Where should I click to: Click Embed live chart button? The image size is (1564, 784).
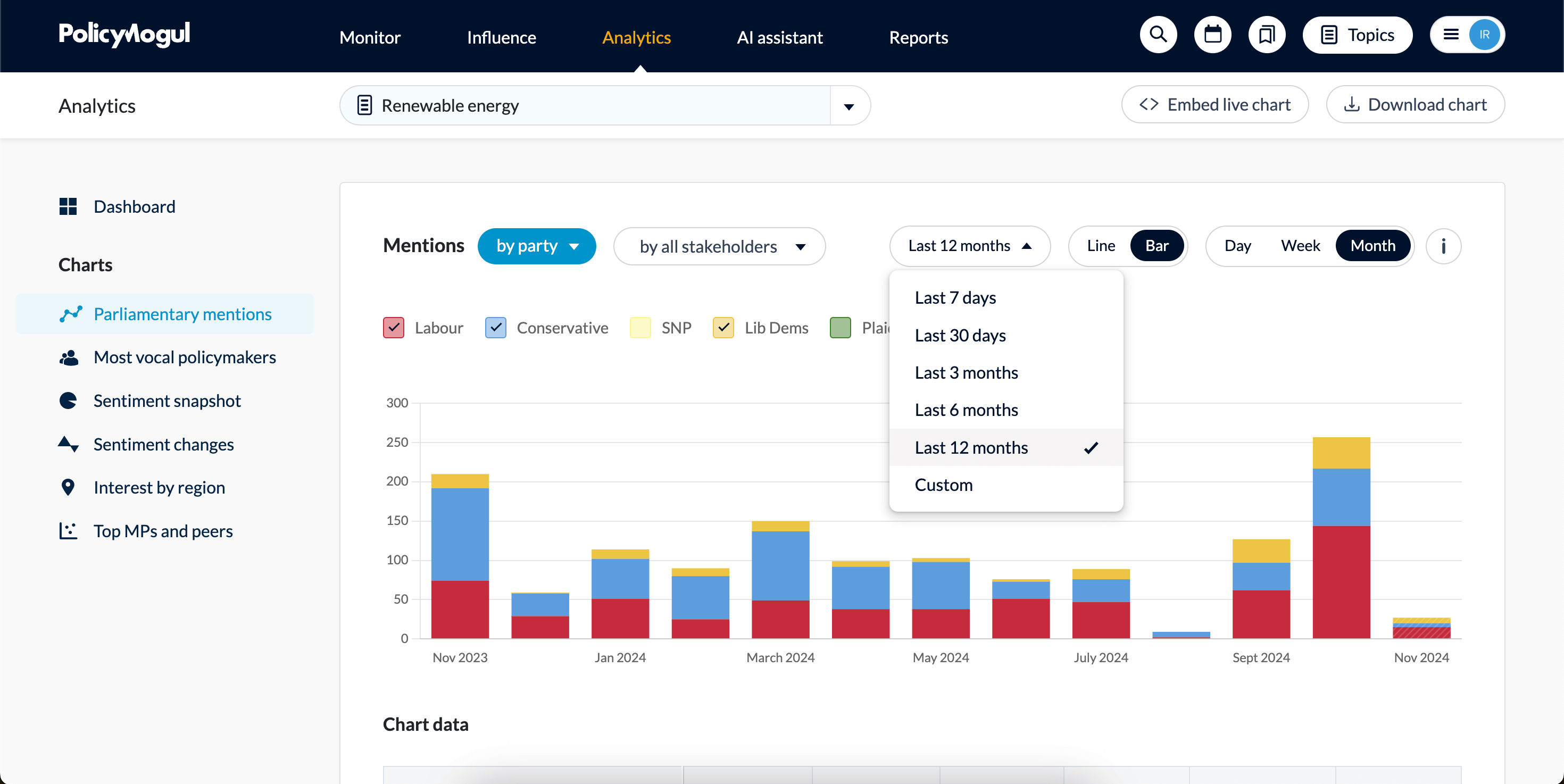click(x=1215, y=105)
